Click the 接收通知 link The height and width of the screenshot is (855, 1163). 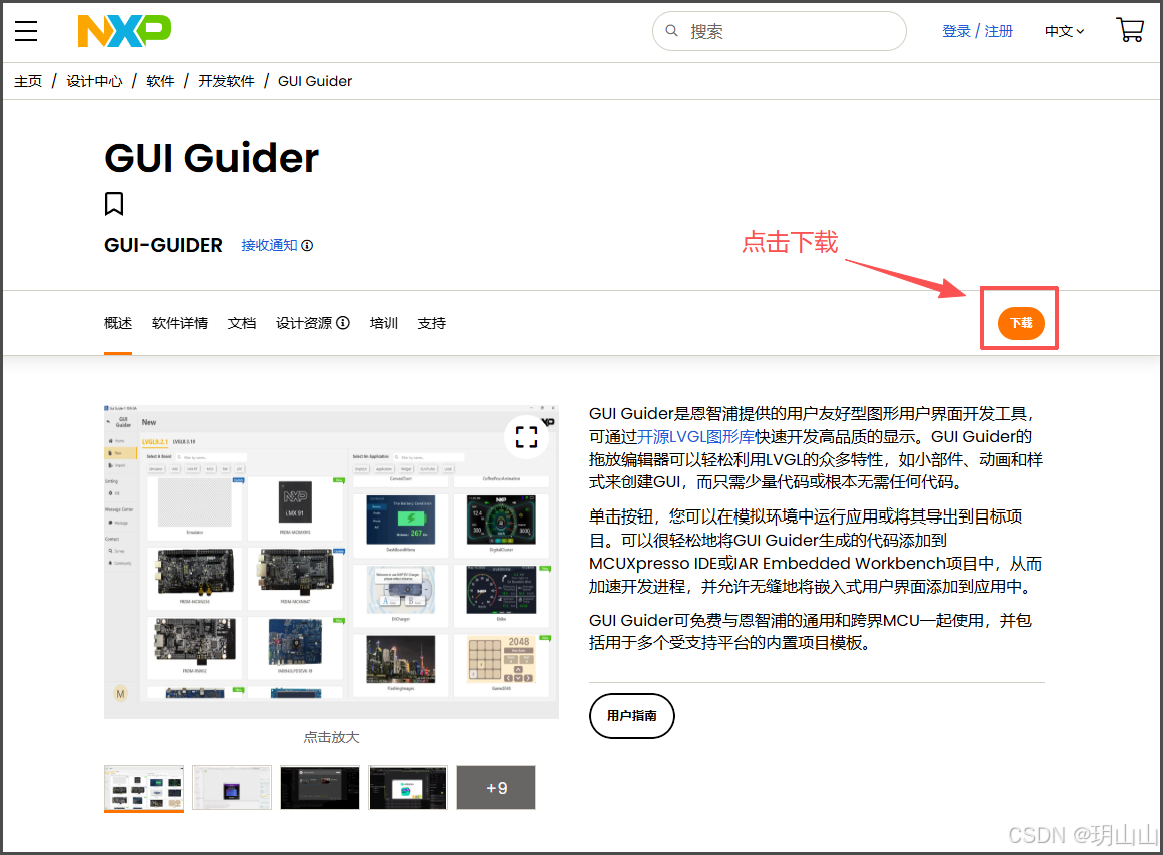point(269,245)
